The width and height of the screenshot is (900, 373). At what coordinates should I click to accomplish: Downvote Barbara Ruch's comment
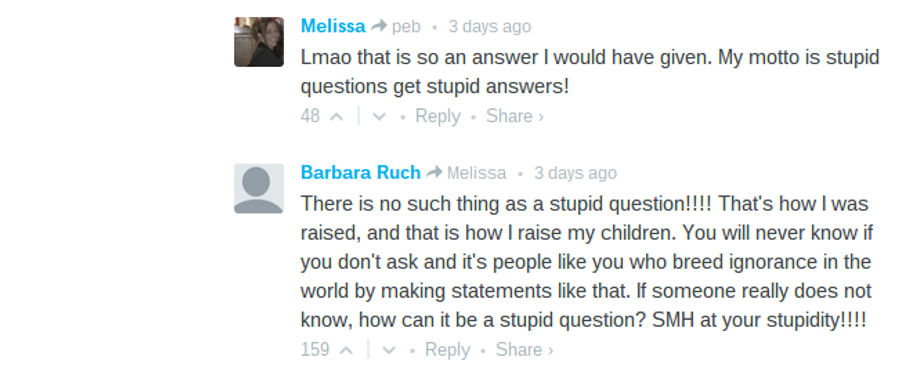[389, 351]
